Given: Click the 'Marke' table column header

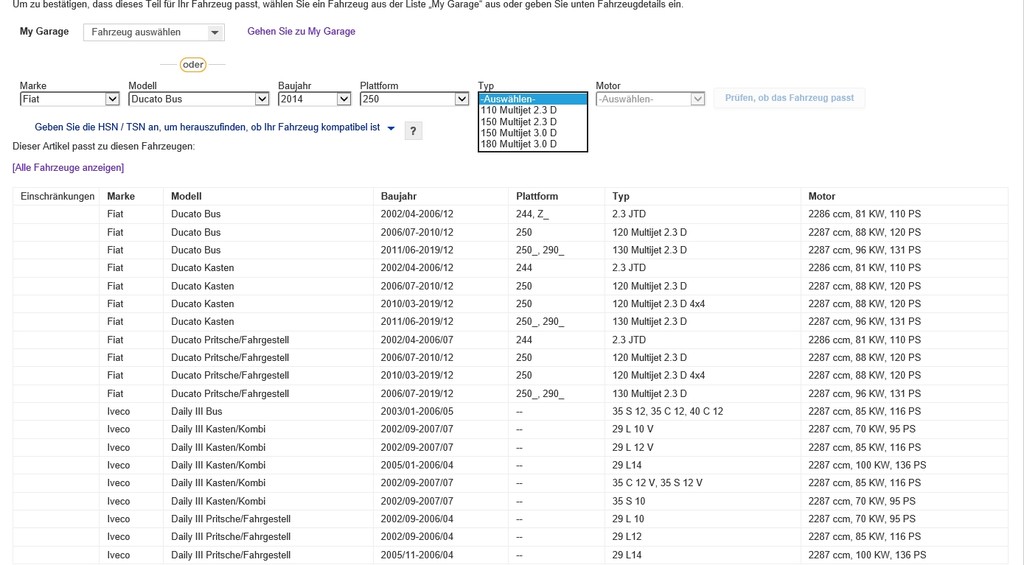Looking at the screenshot, I should tap(121, 196).
